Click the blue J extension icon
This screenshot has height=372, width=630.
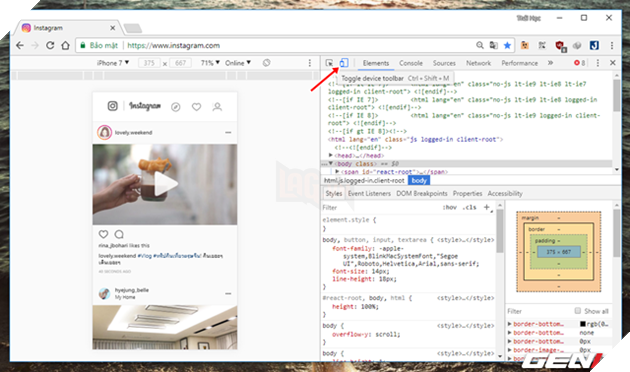tap(594, 45)
